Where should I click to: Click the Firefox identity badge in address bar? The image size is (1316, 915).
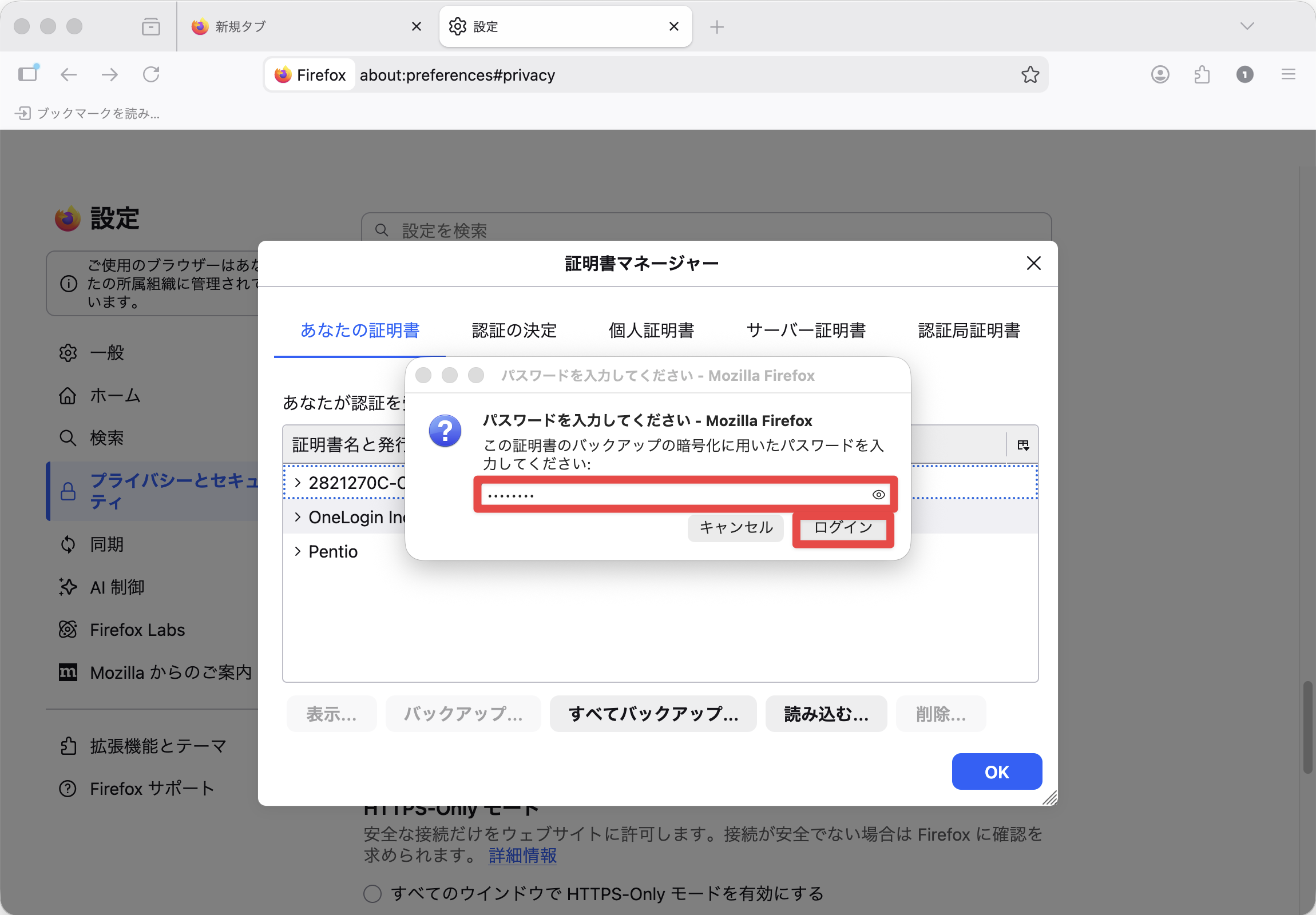pos(310,75)
